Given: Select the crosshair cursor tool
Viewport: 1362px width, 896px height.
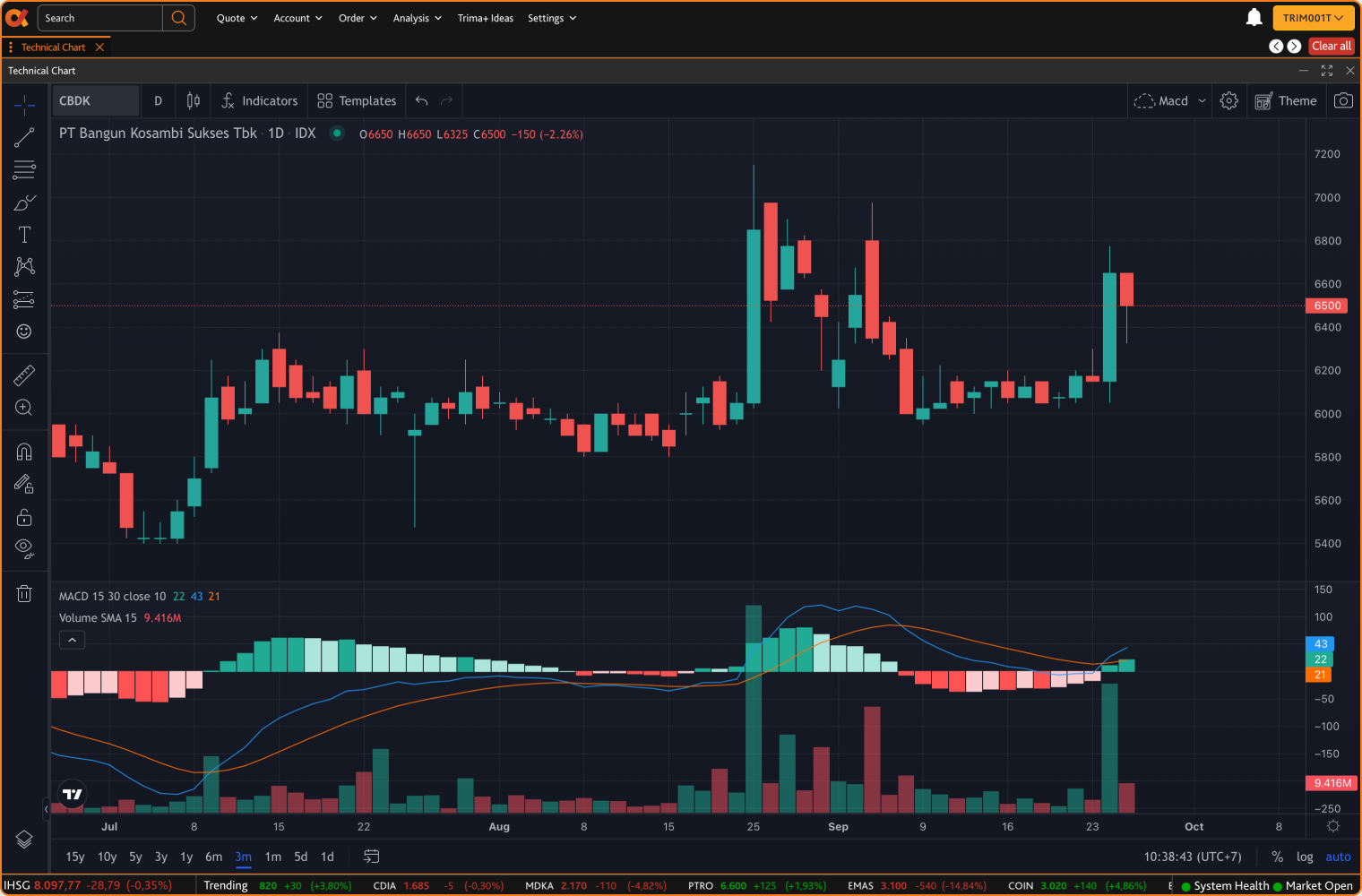Looking at the screenshot, I should 24,106.
